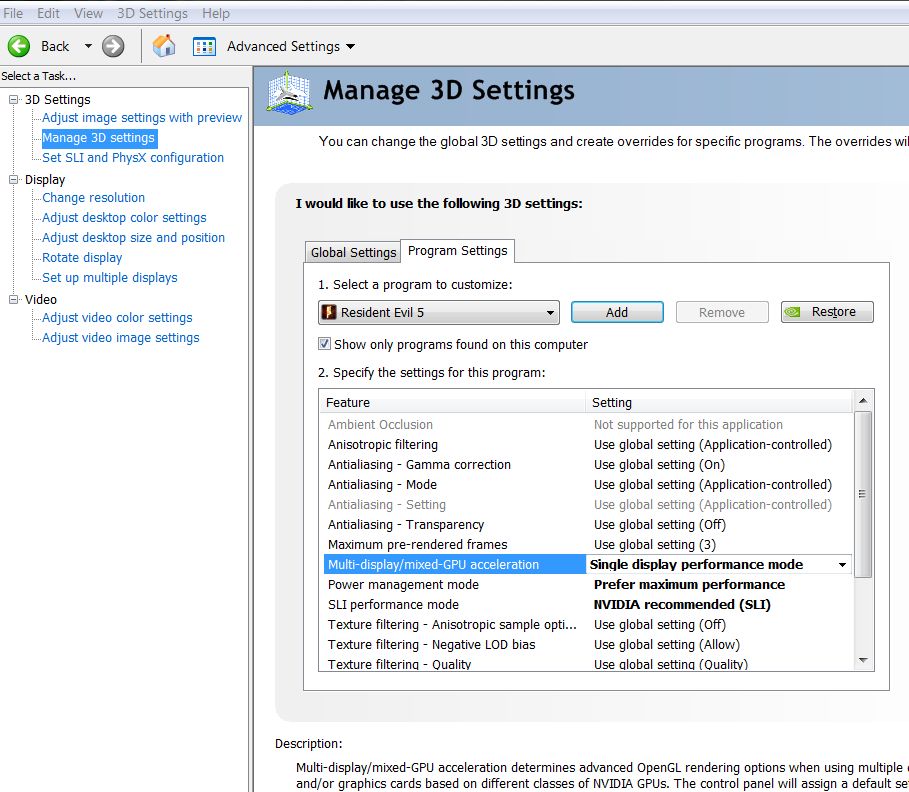Click the Add program button

[617, 312]
